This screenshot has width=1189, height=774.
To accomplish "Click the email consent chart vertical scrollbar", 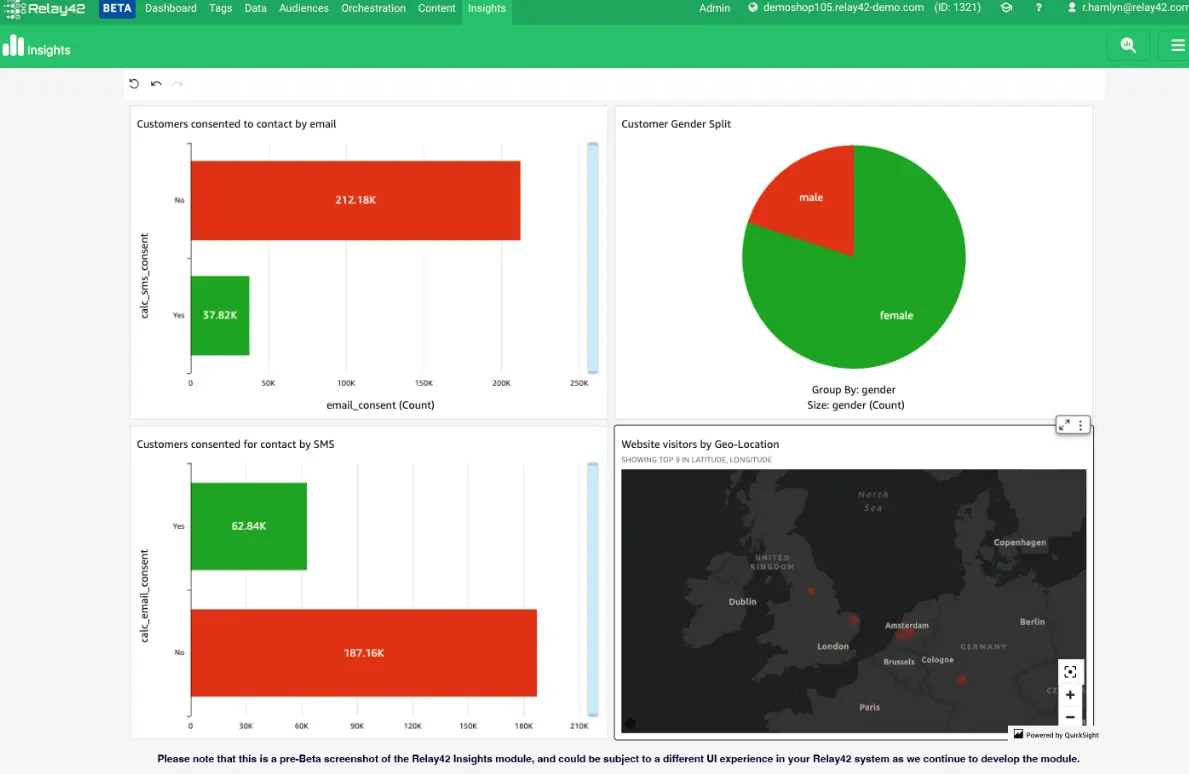I will (592, 260).
